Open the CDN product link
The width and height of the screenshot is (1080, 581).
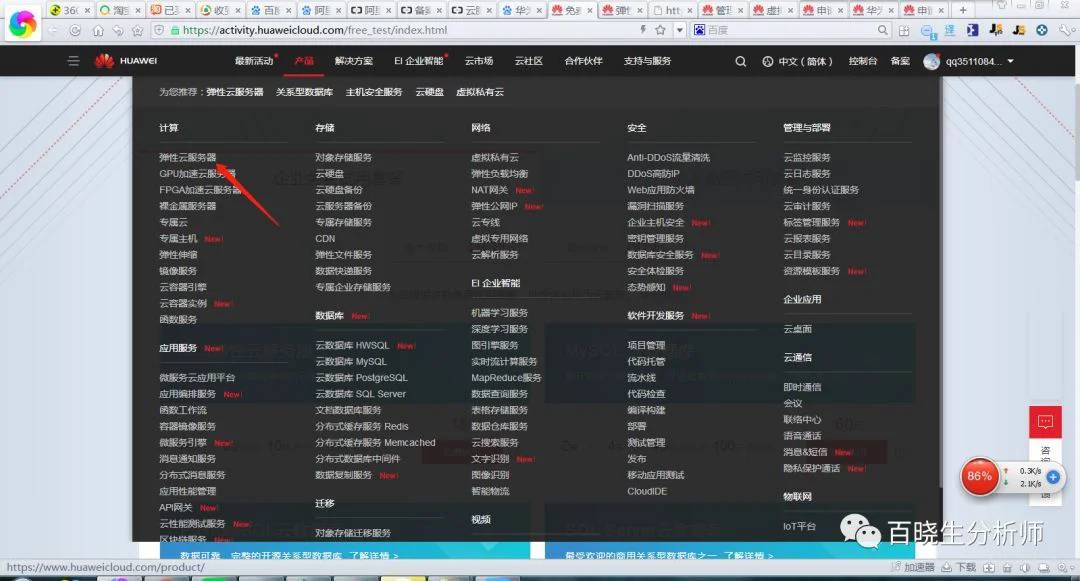[x=325, y=238]
